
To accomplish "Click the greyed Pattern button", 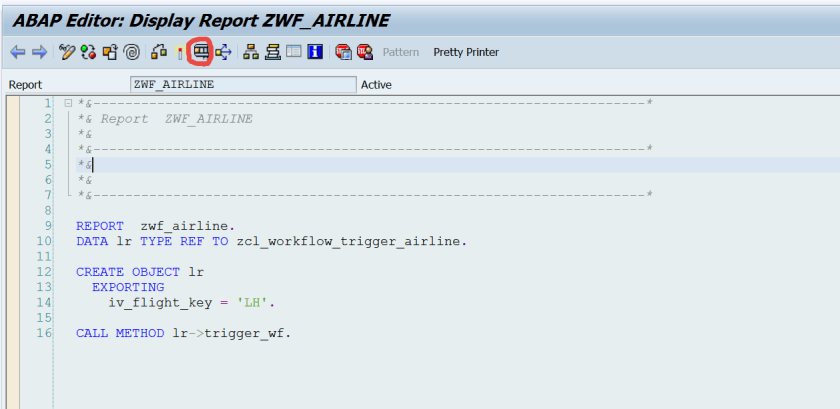I will [401, 53].
